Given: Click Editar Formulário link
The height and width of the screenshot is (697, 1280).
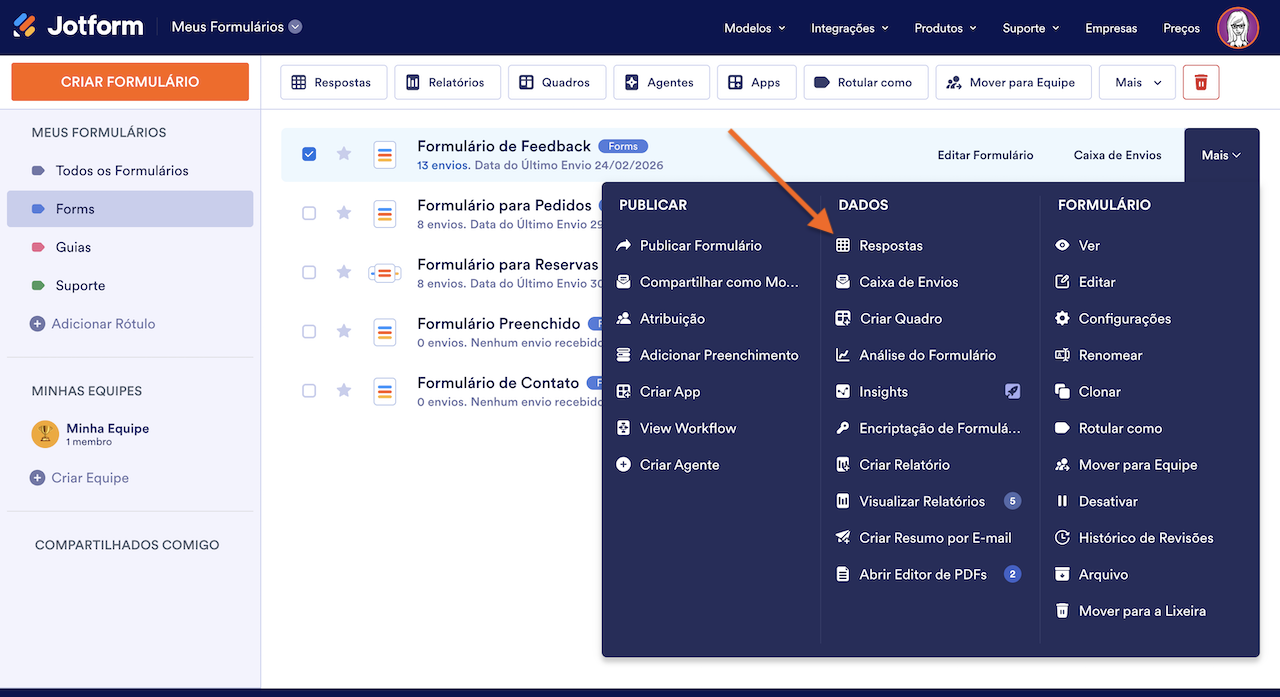Looking at the screenshot, I should click(x=985, y=155).
